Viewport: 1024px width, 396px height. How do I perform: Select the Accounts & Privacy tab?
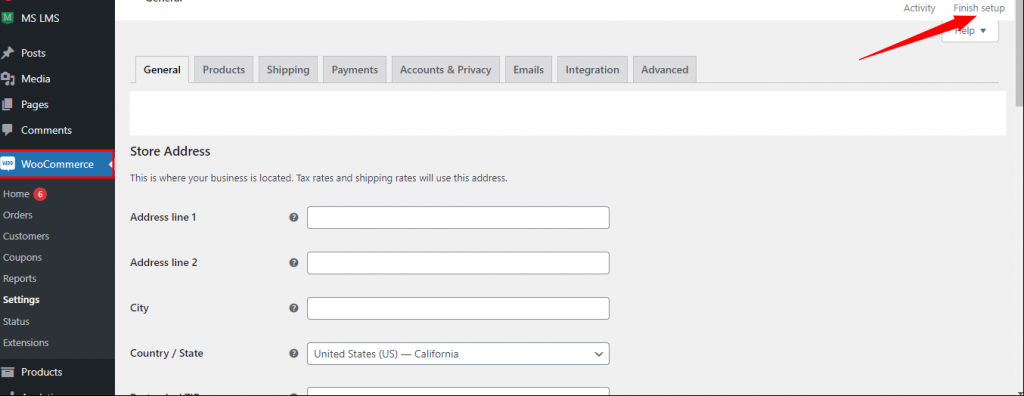(x=445, y=69)
